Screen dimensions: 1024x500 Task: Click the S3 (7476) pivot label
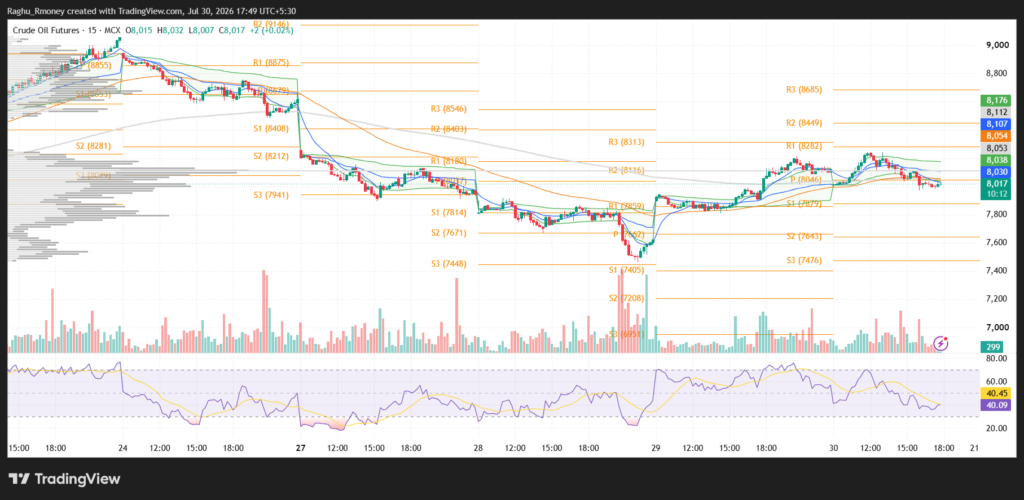pyautogui.click(x=804, y=260)
